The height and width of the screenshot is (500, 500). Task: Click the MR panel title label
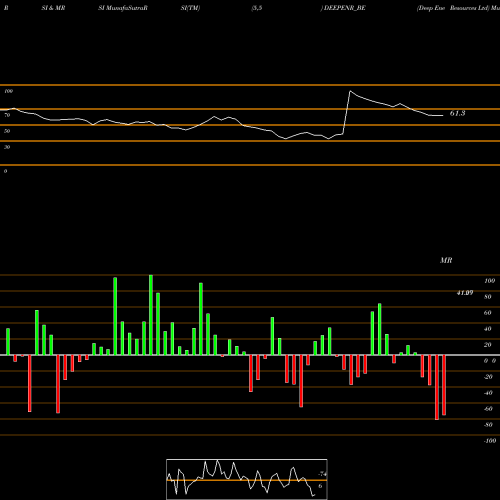446,260
